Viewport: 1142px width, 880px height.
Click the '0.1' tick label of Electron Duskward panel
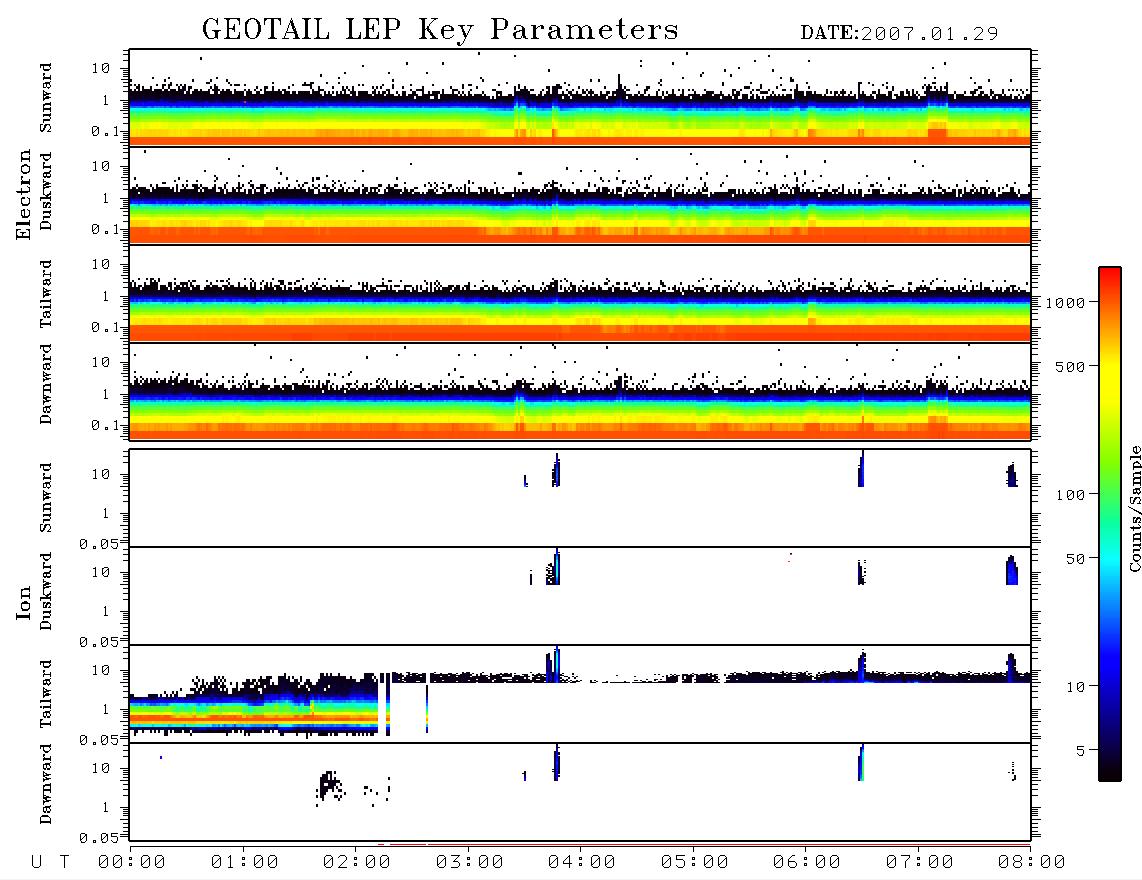tap(104, 229)
